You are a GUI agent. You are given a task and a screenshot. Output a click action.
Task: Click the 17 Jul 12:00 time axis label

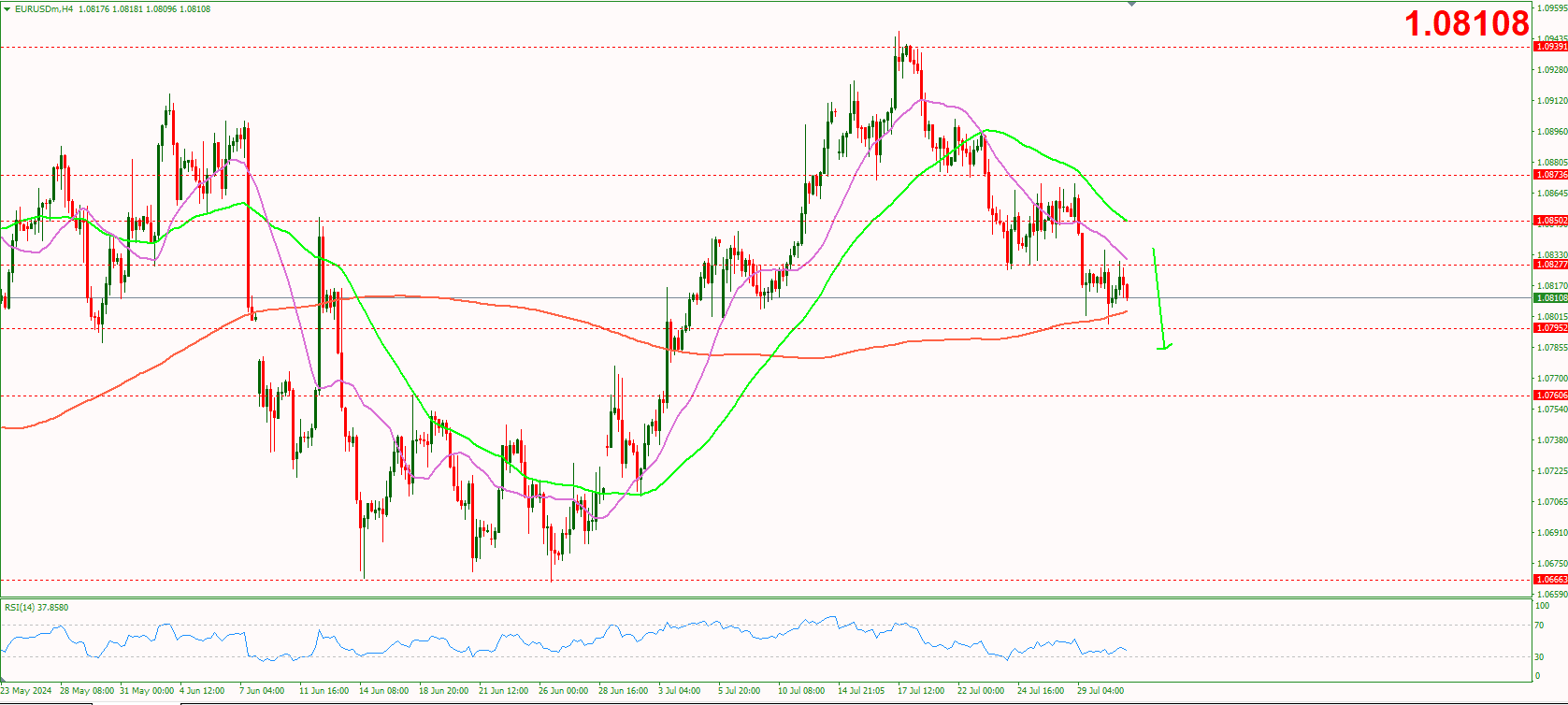pyautogui.click(x=921, y=691)
